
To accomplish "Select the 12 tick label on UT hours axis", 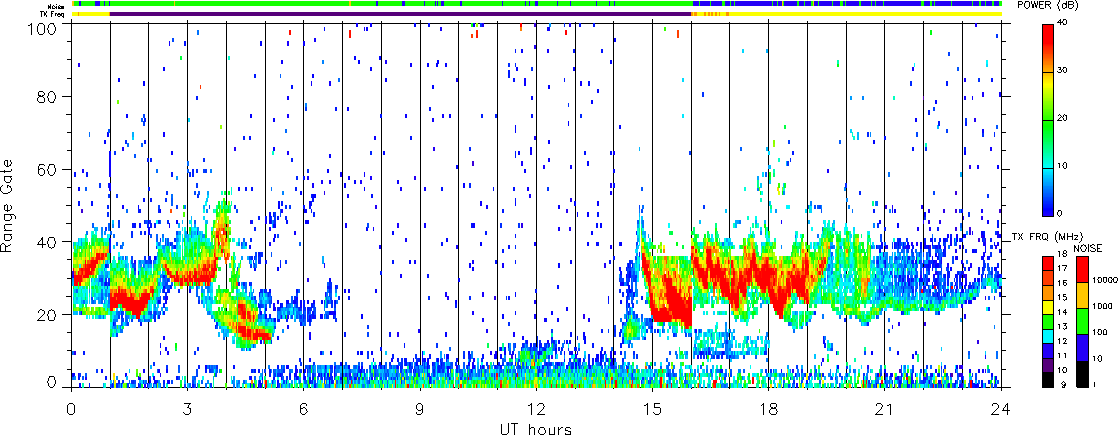I will point(536,408).
